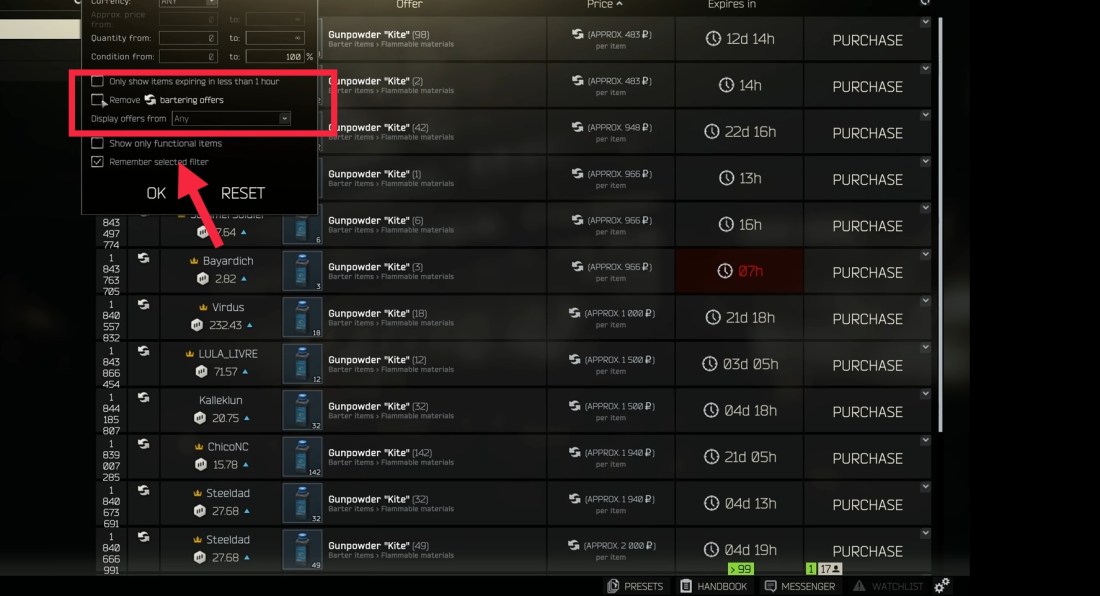Screen dimensions: 1100x596
Task: Expand the arrow on the 12d 14h offer row
Action: coord(925,22)
